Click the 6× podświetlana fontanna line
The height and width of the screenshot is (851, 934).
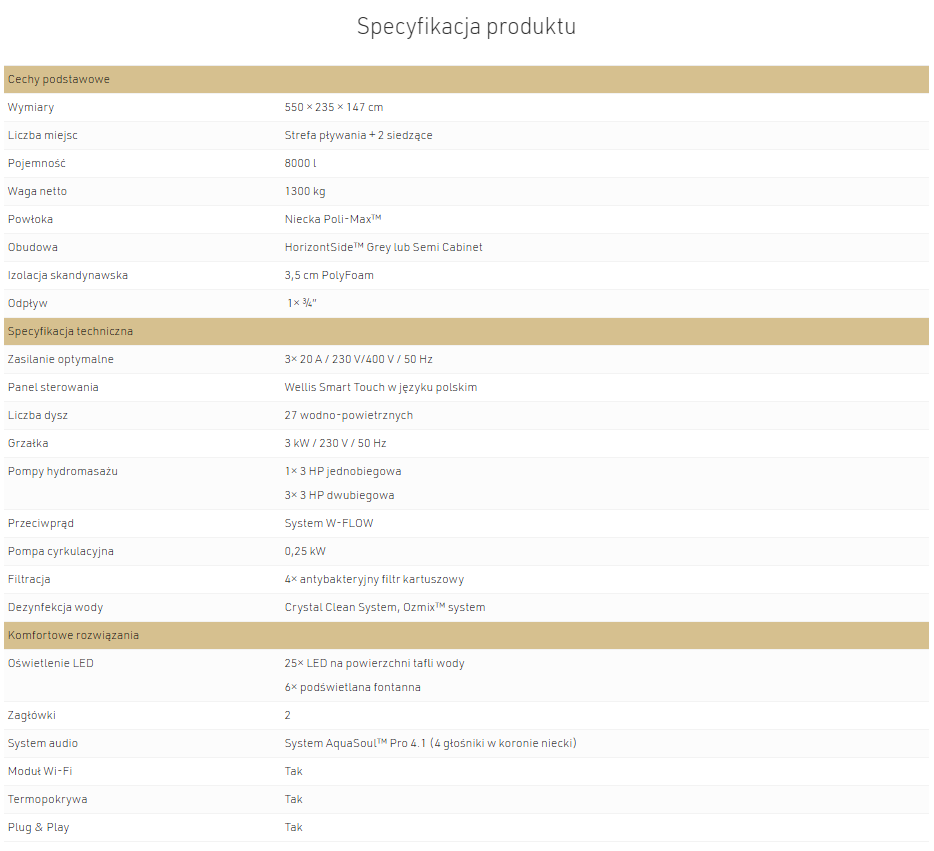pyautogui.click(x=353, y=687)
